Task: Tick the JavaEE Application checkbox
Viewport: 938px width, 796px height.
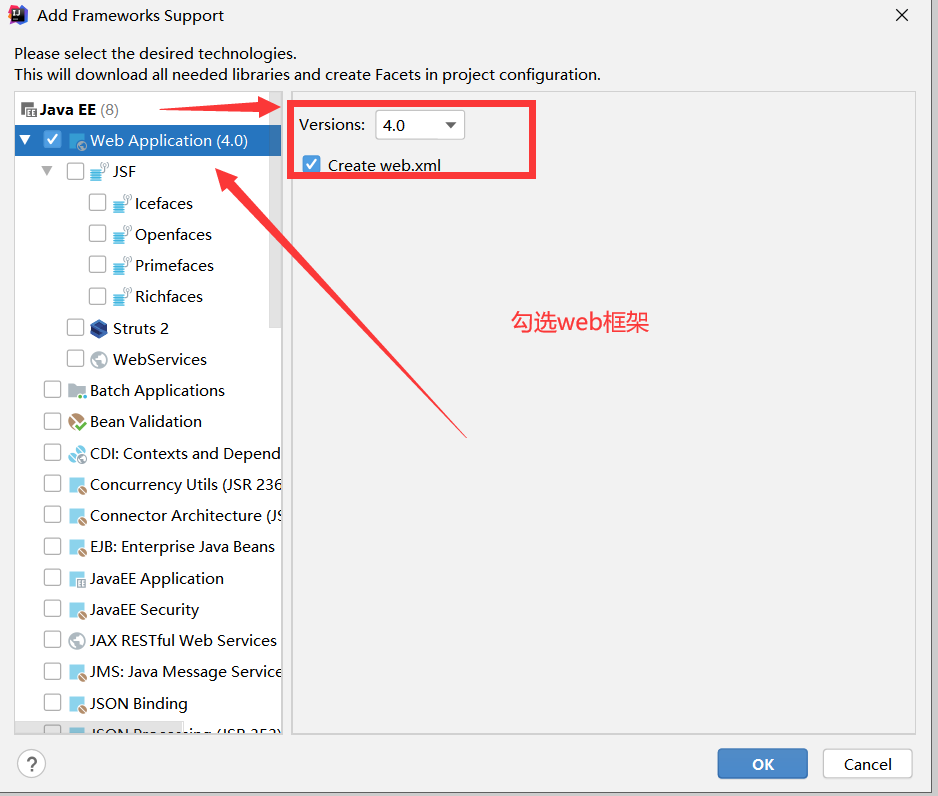Action: 53,577
